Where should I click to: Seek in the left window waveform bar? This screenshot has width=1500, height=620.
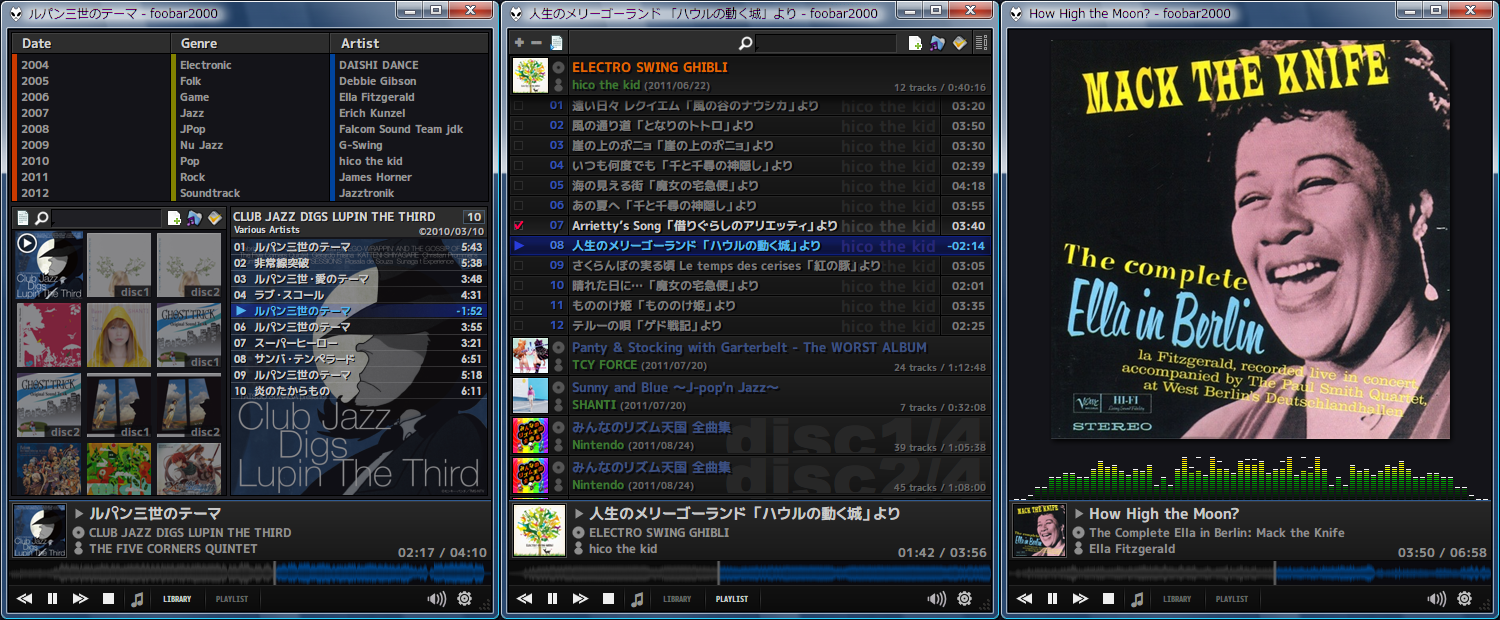click(x=250, y=573)
